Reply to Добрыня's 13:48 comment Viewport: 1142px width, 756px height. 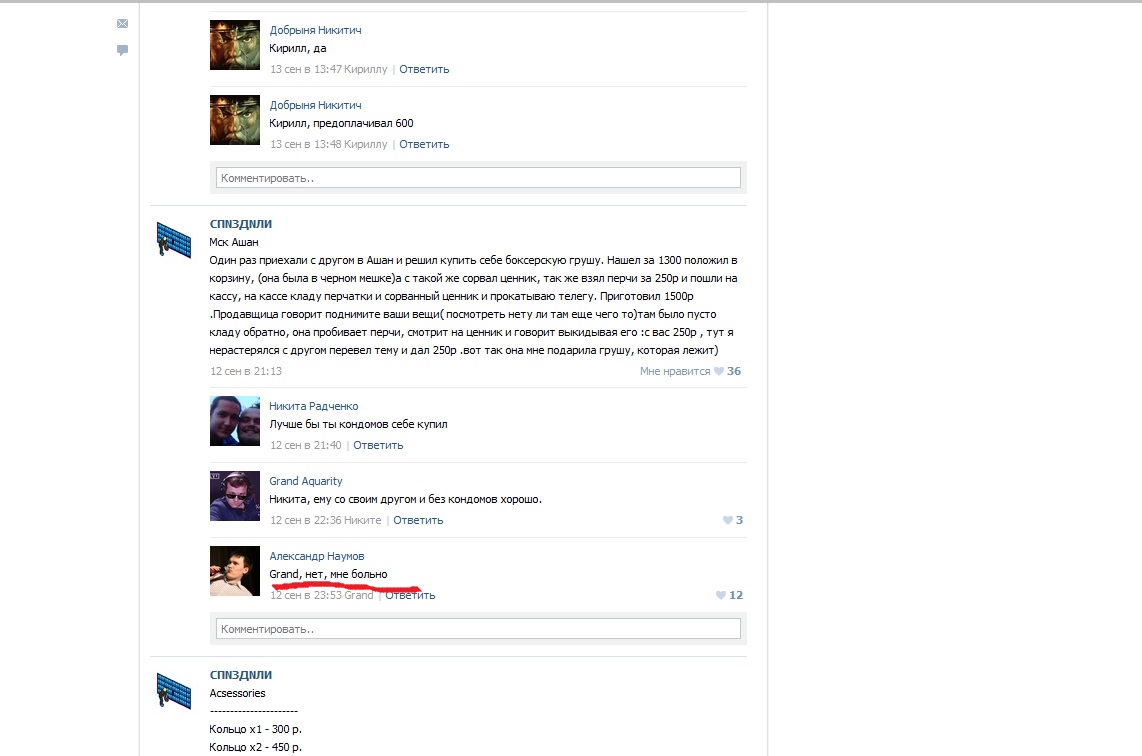(424, 144)
